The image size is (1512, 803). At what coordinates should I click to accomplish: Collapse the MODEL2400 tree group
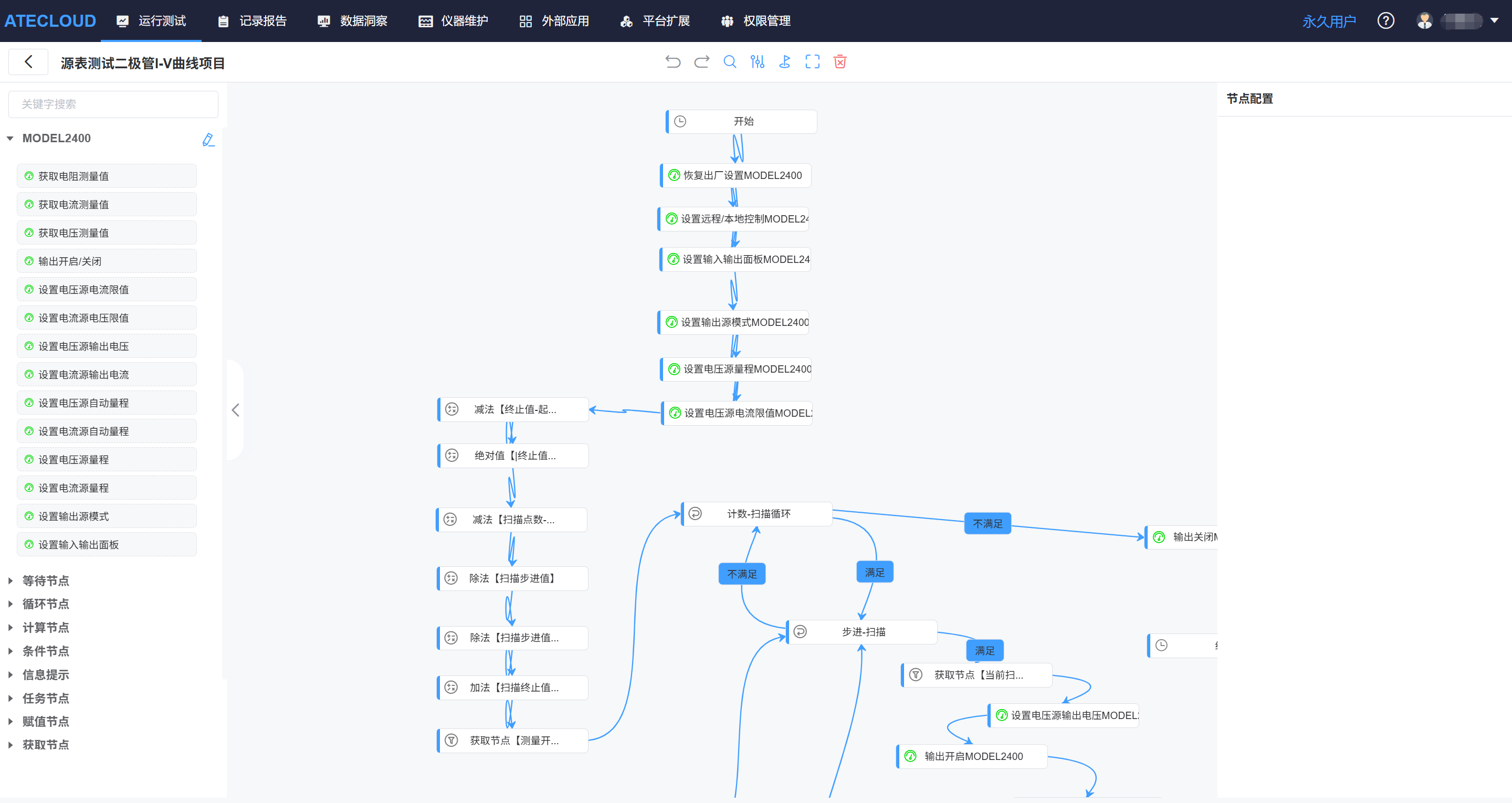[x=10, y=139]
